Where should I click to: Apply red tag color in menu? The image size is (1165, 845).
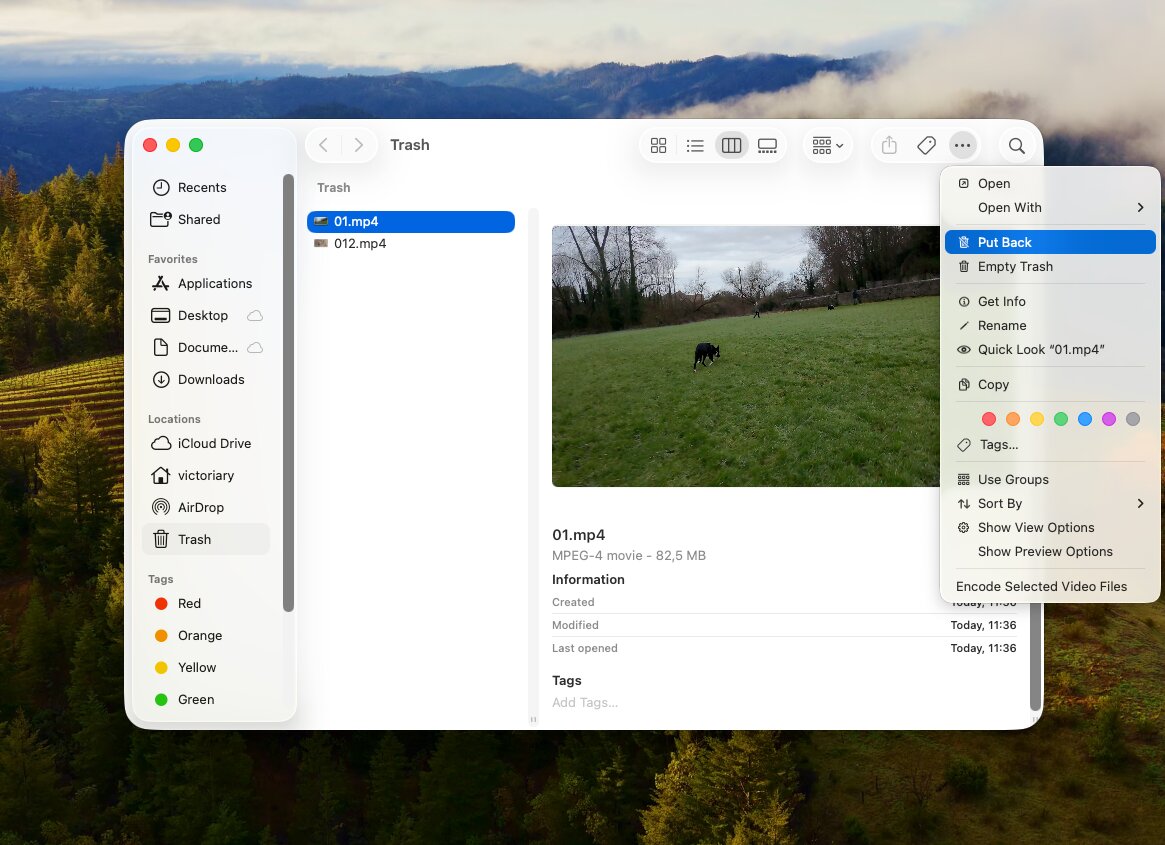[x=989, y=419]
